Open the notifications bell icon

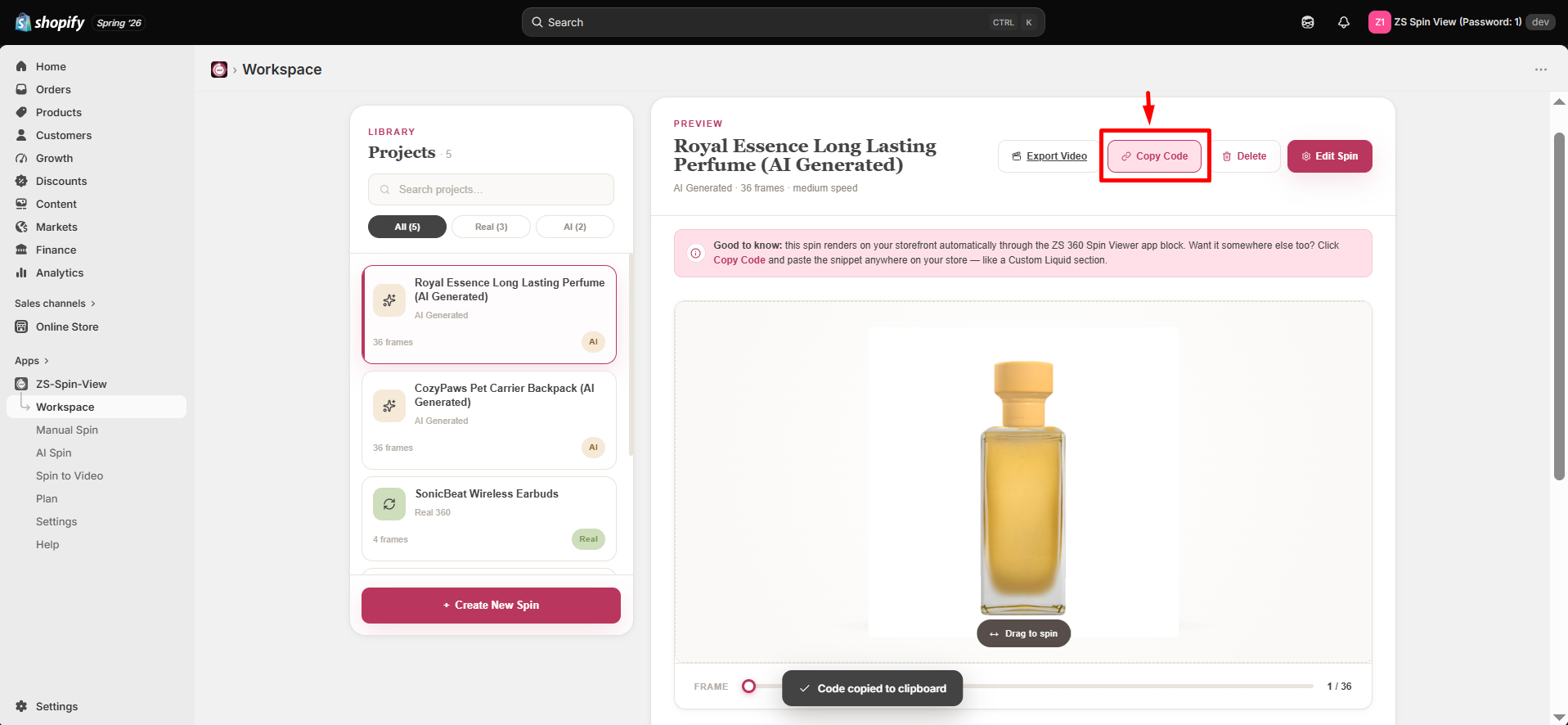pos(1343,22)
